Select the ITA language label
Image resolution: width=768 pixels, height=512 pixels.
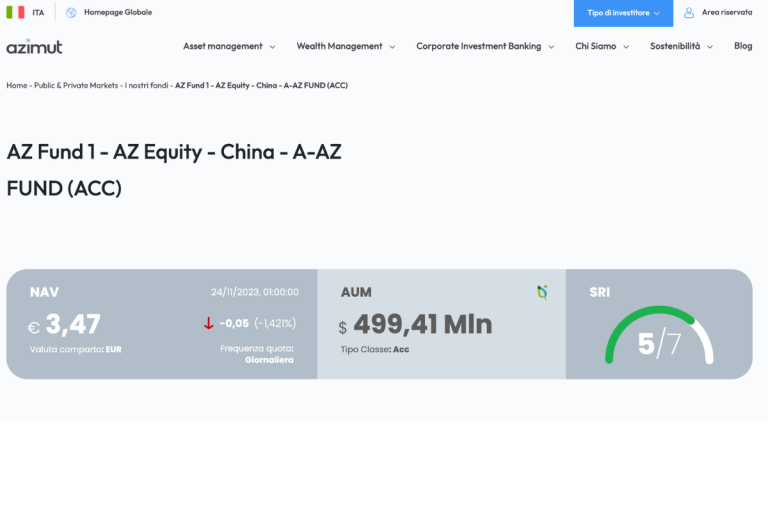[x=38, y=13]
